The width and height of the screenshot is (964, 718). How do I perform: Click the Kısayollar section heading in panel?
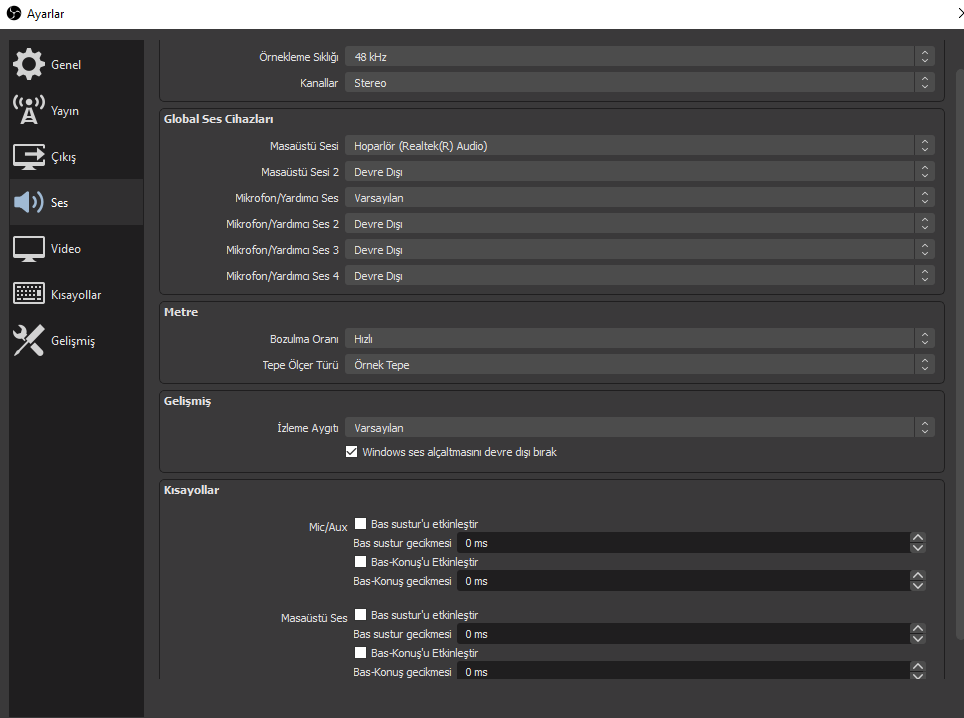(191, 490)
